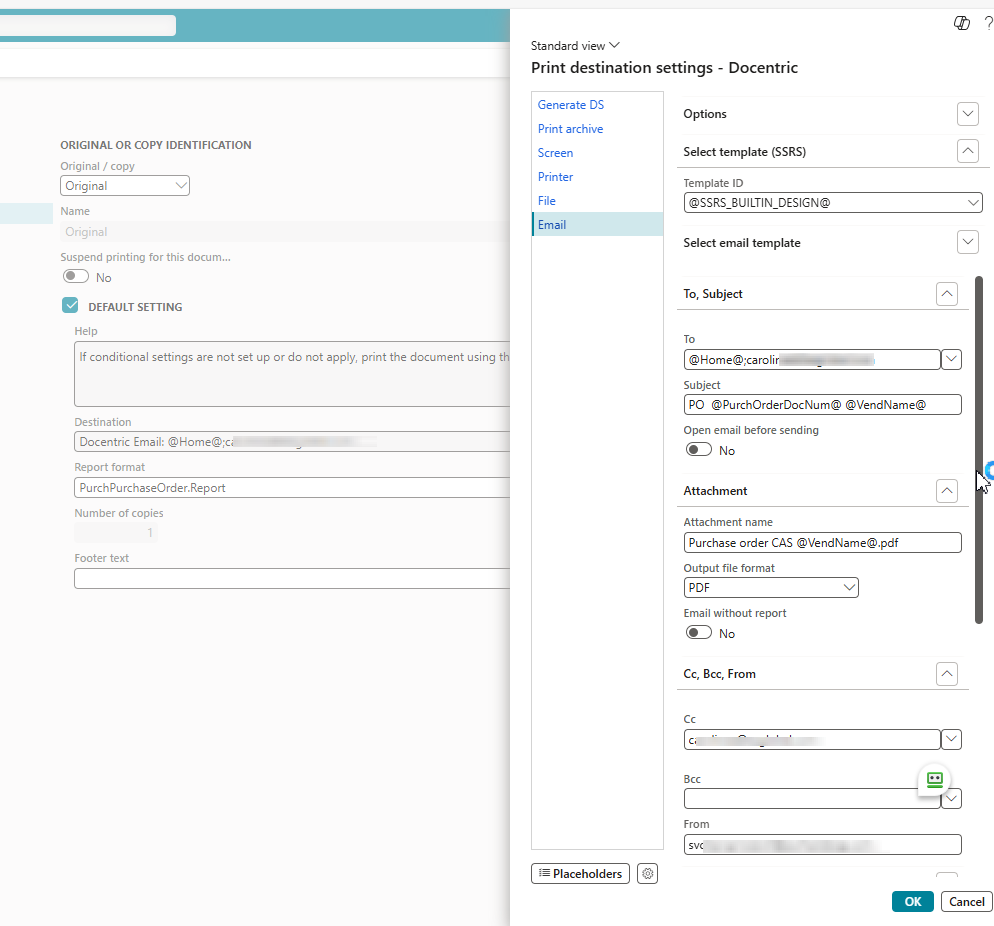Image resolution: width=994 pixels, height=926 pixels.
Task: Open the To field dropdown arrow
Action: 951,359
